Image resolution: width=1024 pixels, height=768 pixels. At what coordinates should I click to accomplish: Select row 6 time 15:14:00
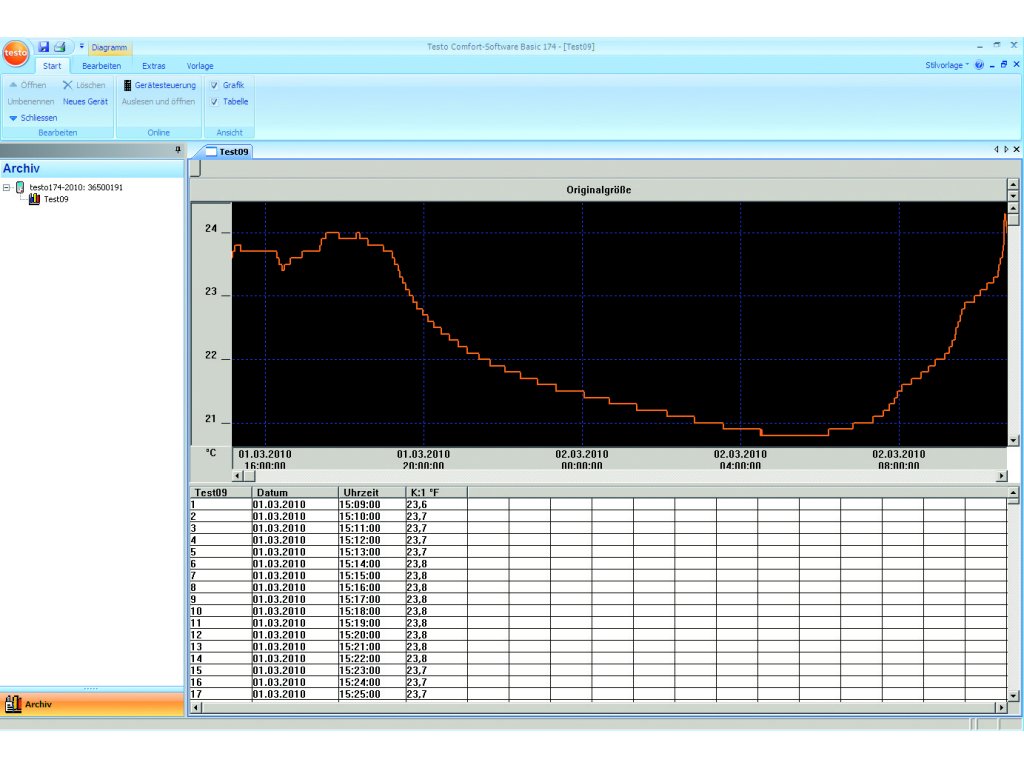[x=372, y=564]
